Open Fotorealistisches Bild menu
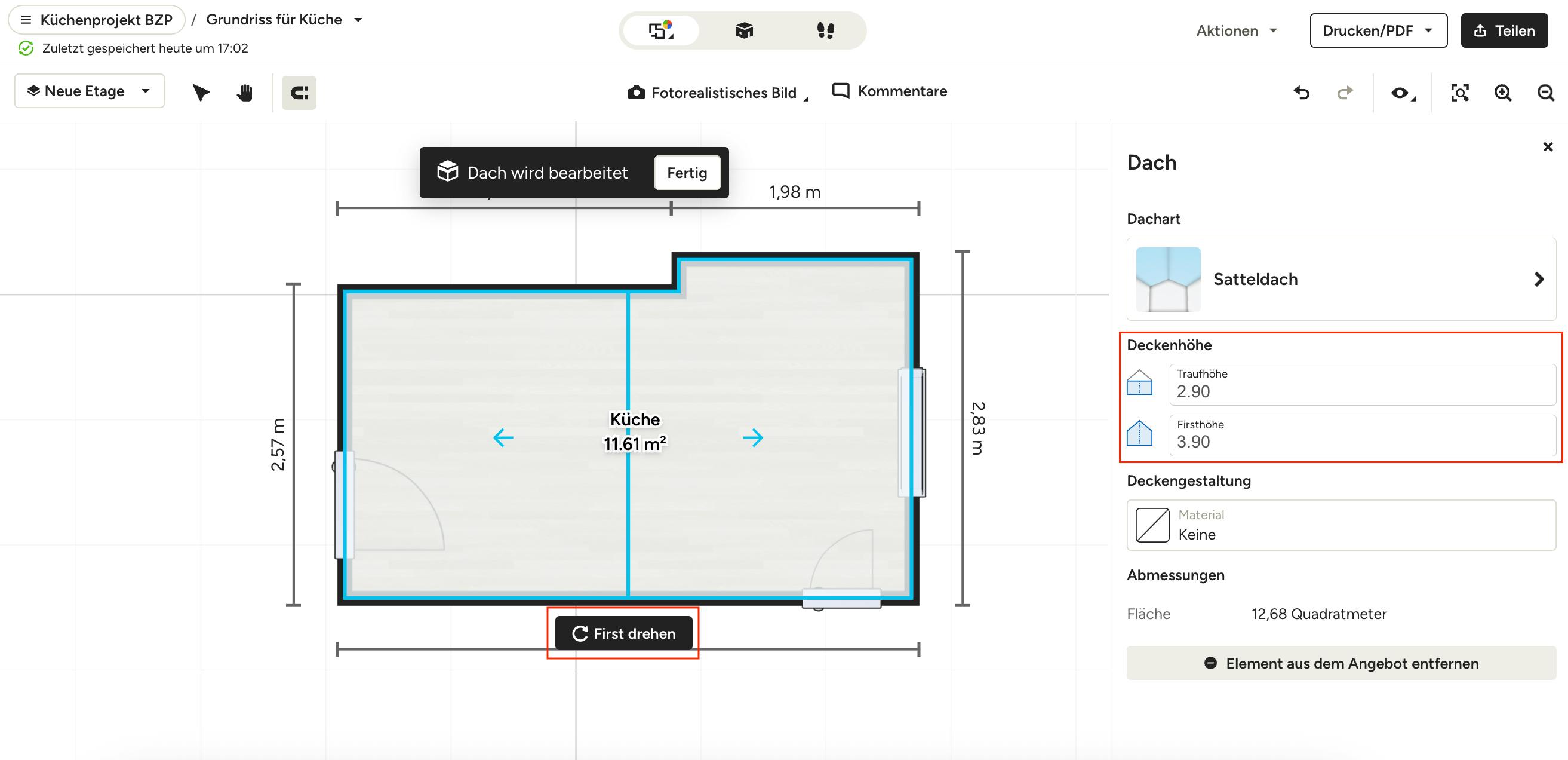The height and width of the screenshot is (760, 1568). click(718, 93)
